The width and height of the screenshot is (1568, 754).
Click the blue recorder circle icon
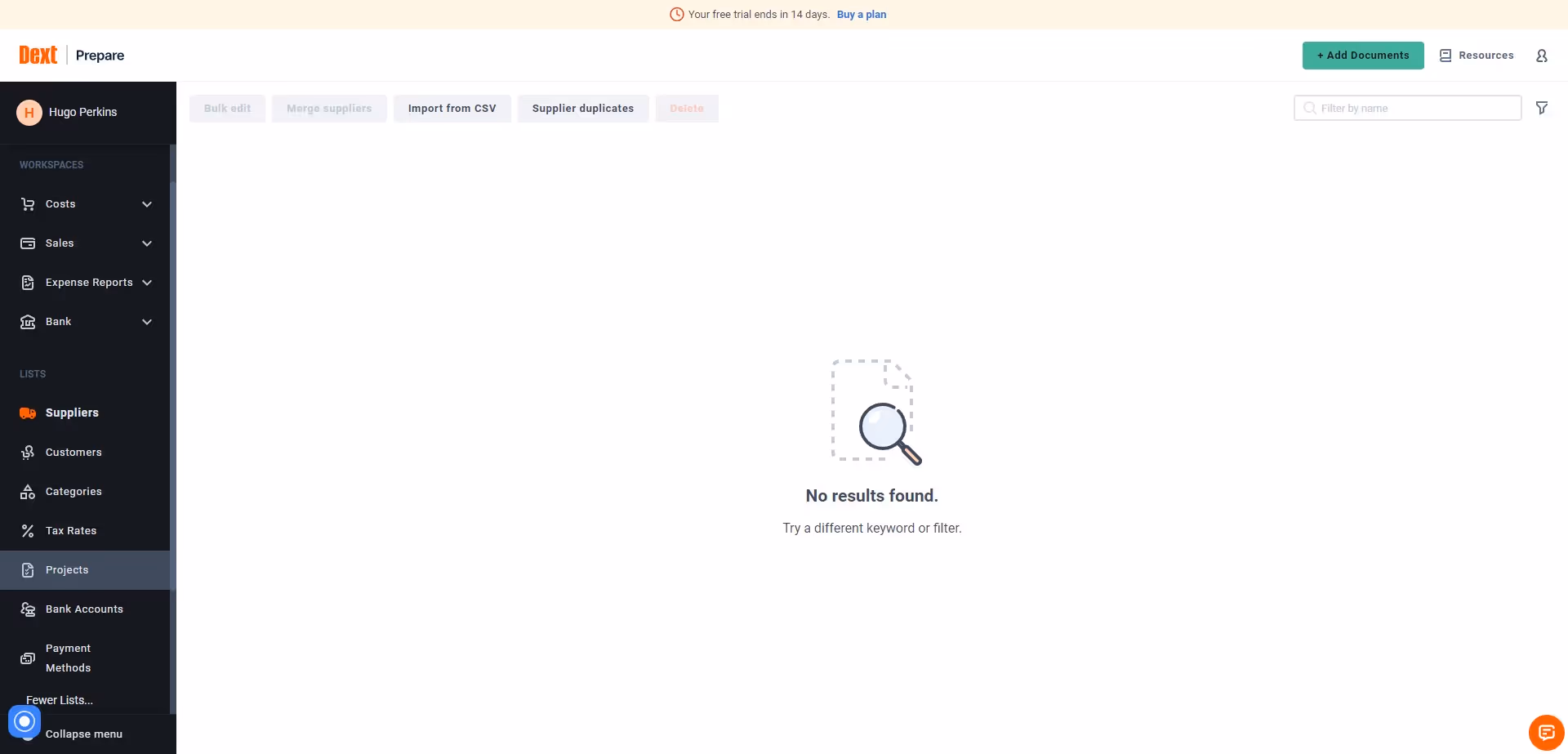click(24, 721)
